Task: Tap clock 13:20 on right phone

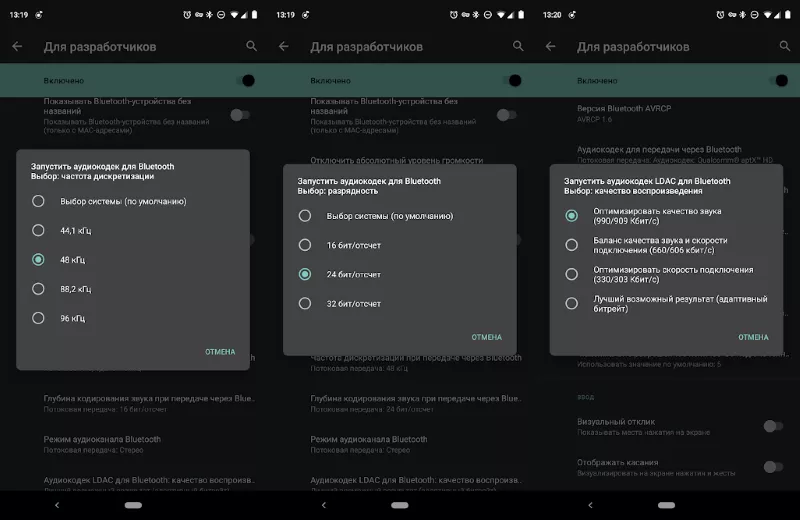Action: click(552, 15)
